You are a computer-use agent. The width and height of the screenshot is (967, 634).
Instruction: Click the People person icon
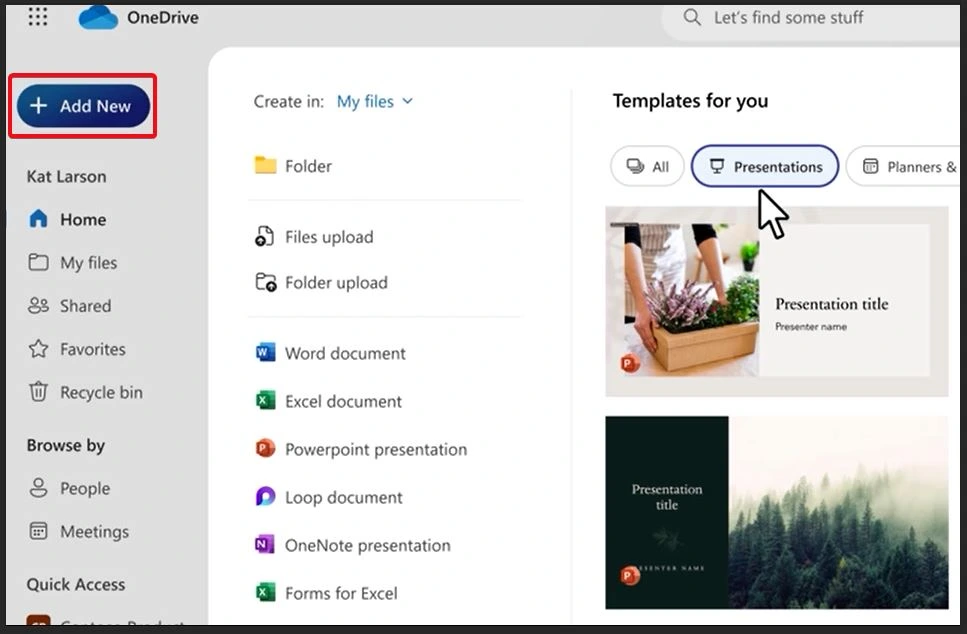(38, 488)
